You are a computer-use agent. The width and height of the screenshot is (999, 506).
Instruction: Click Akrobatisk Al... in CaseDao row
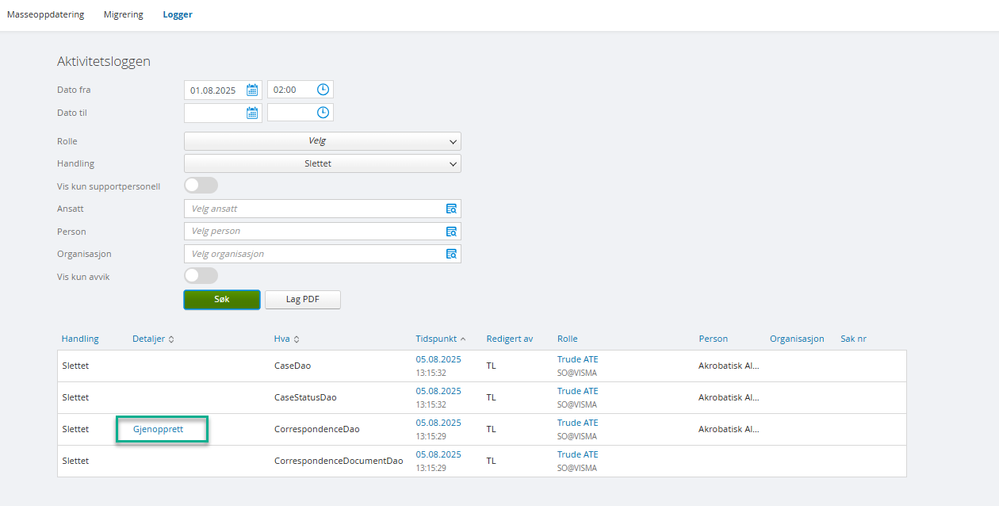tap(729, 366)
